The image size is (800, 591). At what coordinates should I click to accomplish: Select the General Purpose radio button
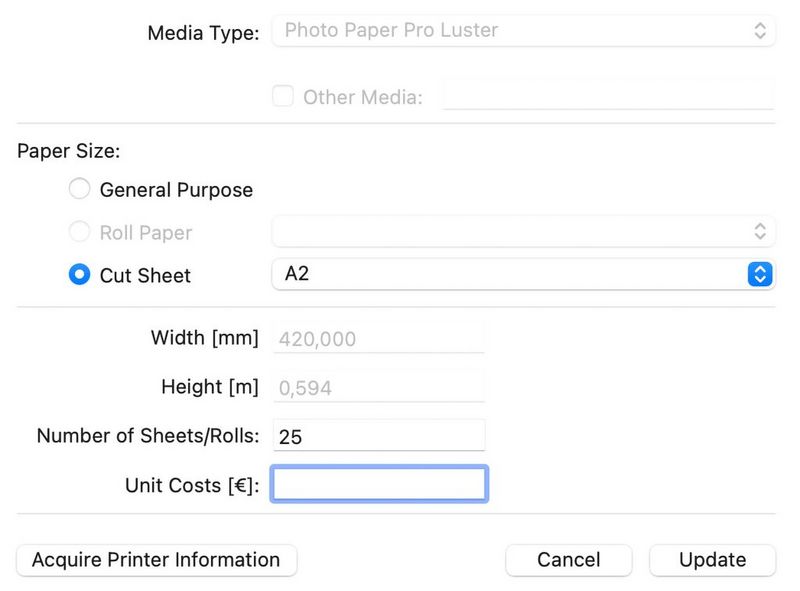coord(80,189)
